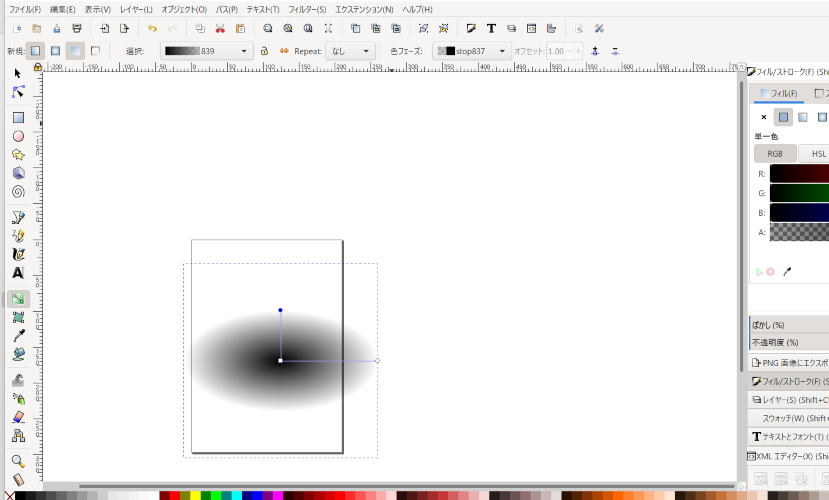The image size is (829, 500).
Task: Toggle the gradient link lock icon
Action: tap(264, 51)
